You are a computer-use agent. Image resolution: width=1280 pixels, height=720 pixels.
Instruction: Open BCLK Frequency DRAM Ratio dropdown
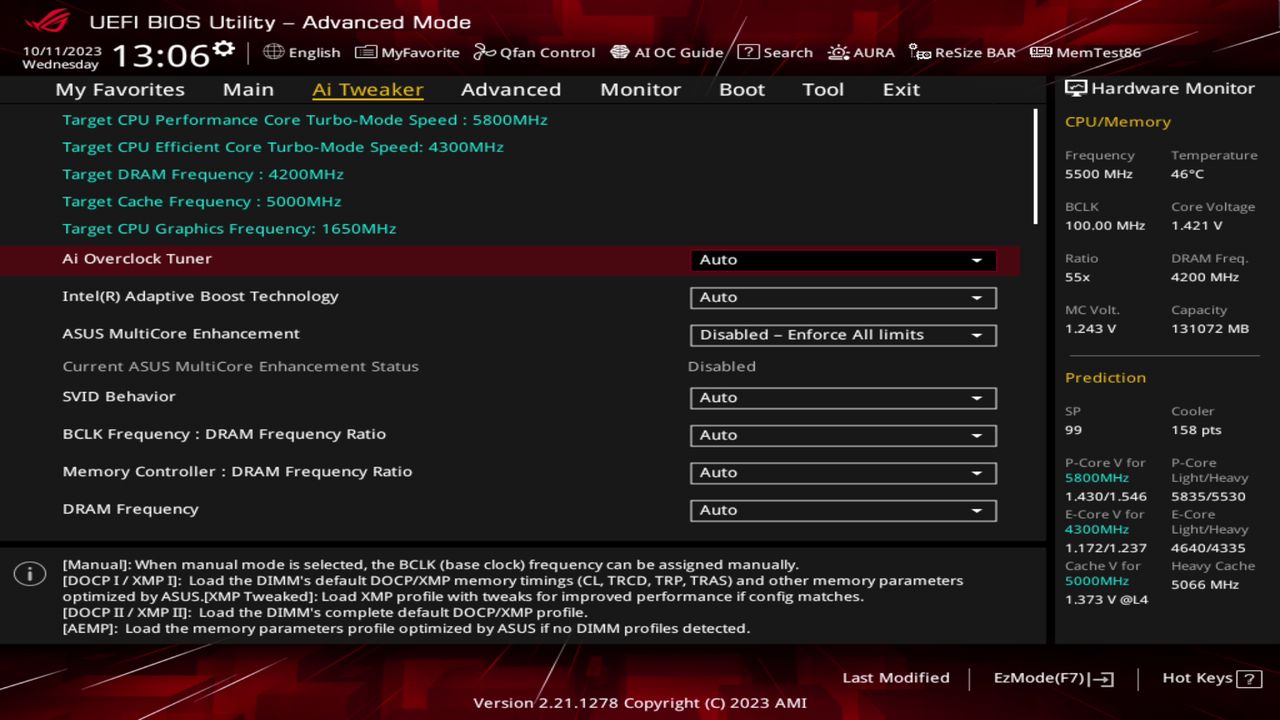843,435
